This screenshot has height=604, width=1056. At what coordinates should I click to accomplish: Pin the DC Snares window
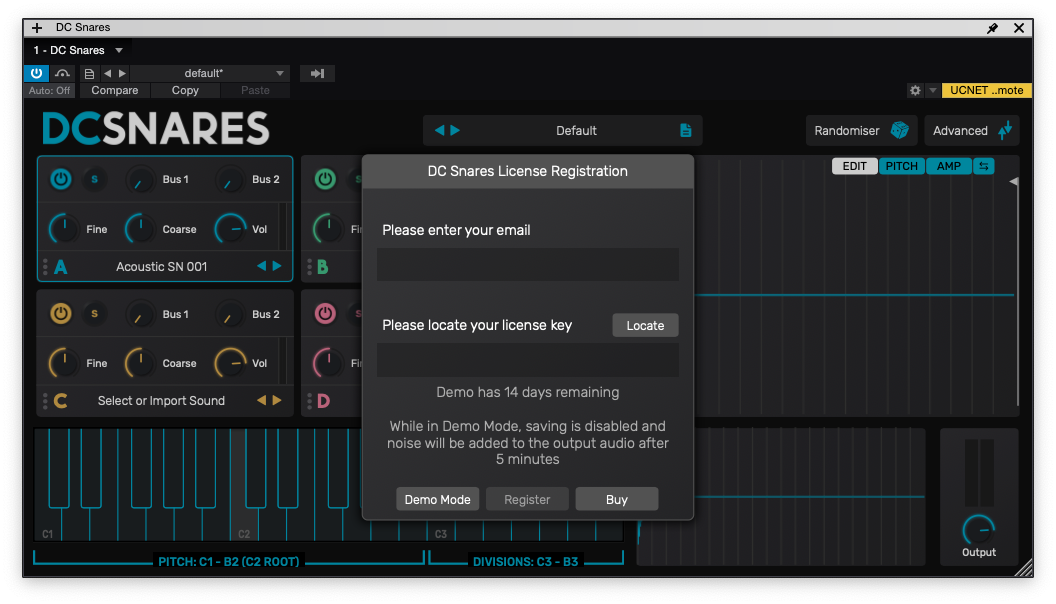tap(992, 28)
